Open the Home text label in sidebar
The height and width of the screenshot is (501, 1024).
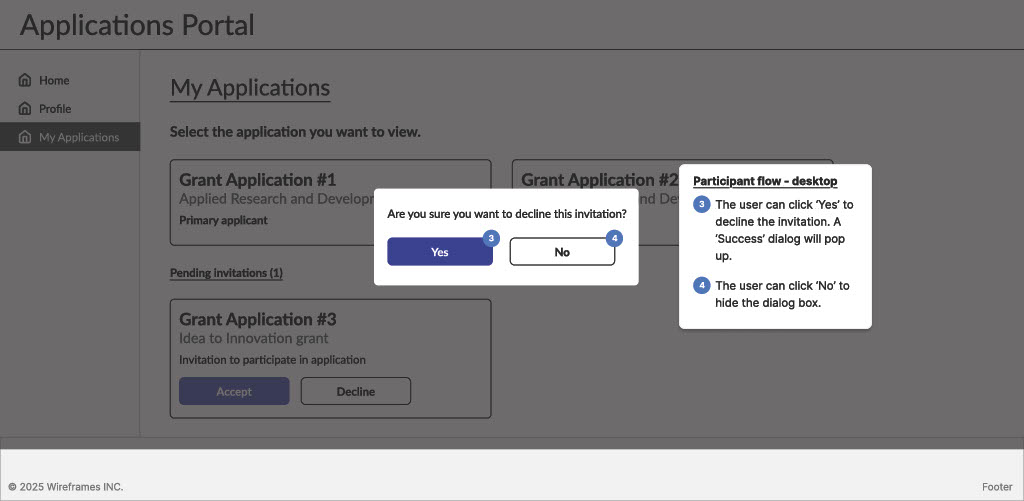click(x=54, y=80)
